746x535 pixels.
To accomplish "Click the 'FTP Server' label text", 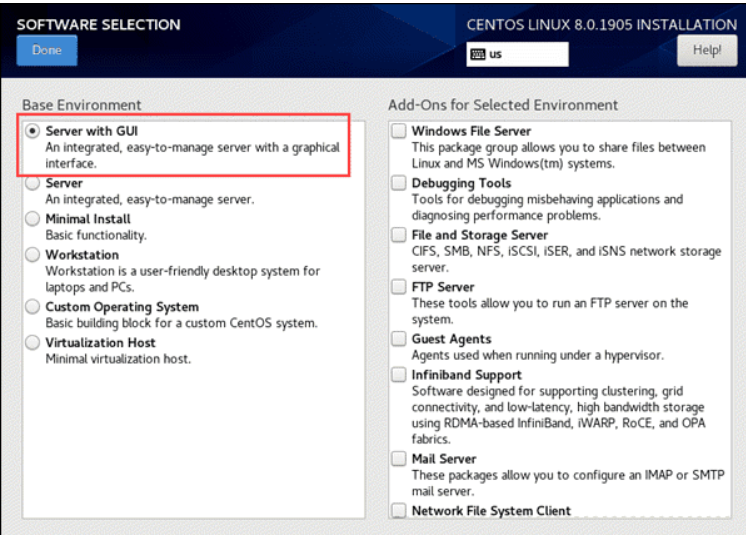I will pyautogui.click(x=443, y=287).
